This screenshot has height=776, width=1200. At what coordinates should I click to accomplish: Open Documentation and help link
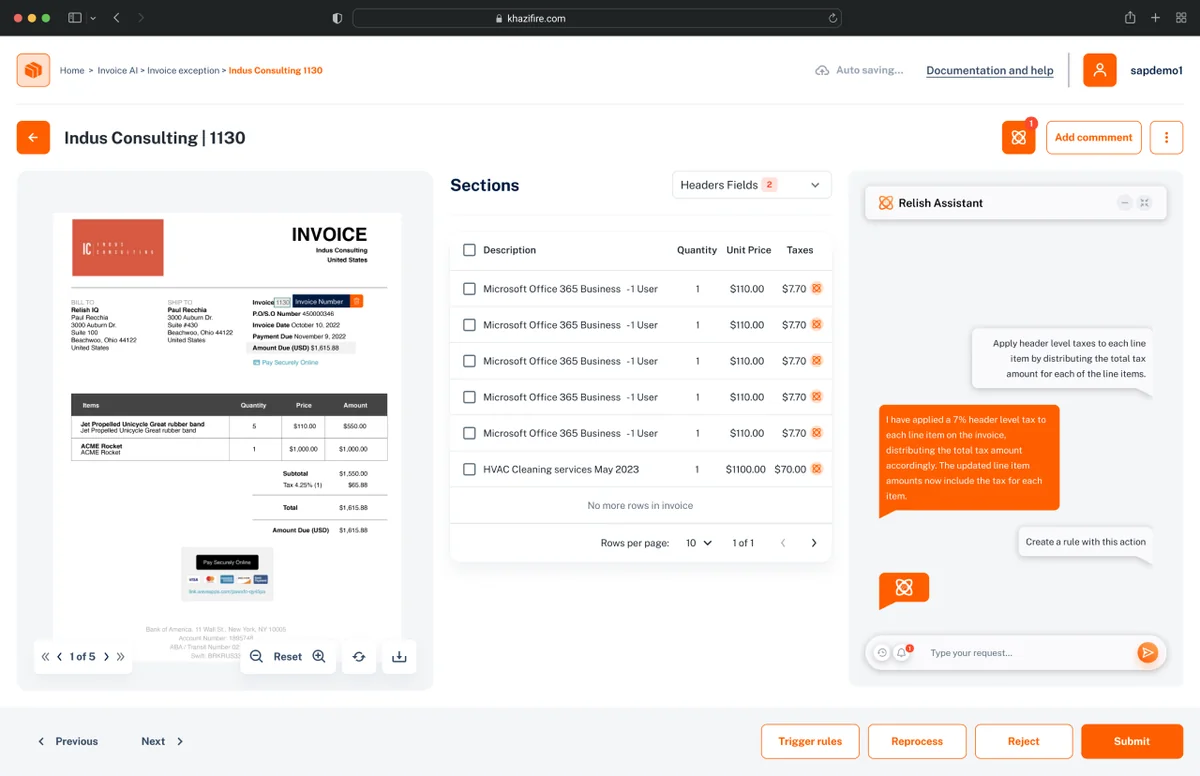990,71
